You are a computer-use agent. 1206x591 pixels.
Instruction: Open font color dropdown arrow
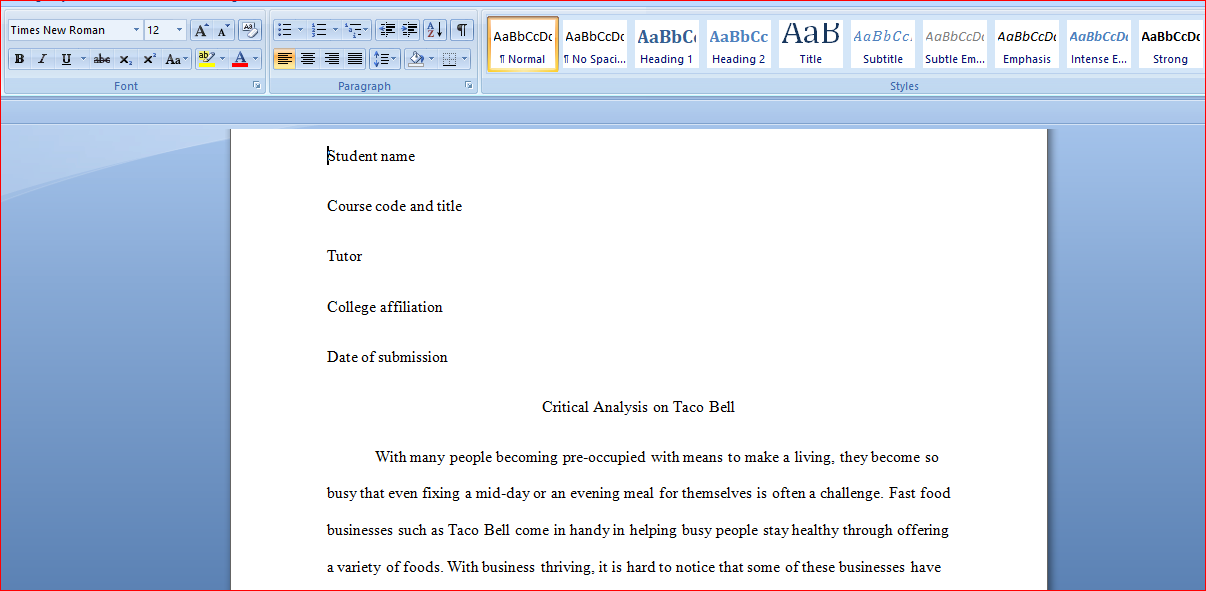tap(256, 60)
